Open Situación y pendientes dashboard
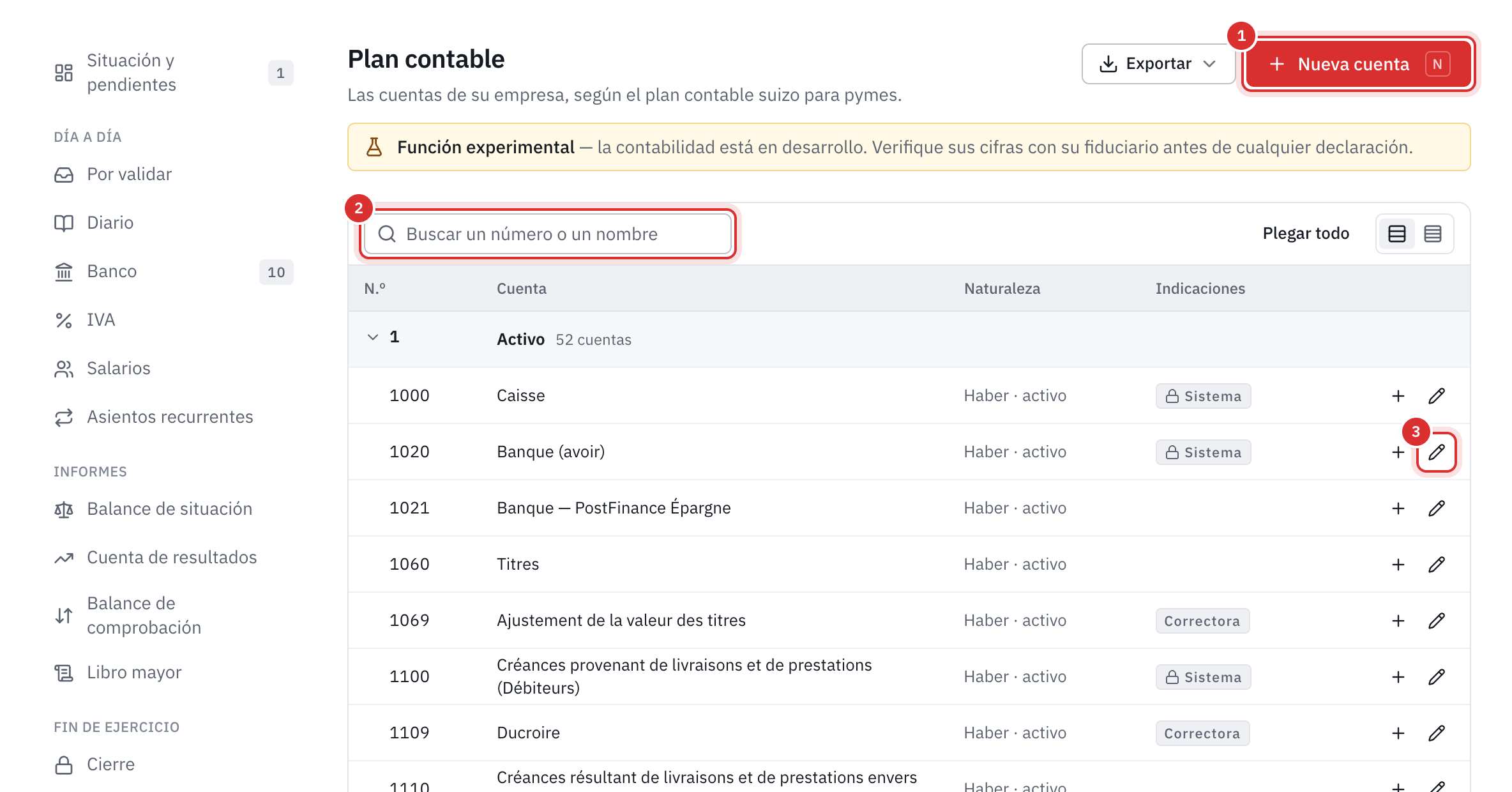Screen dimensions: 1512x792 pyautogui.click(x=173, y=73)
